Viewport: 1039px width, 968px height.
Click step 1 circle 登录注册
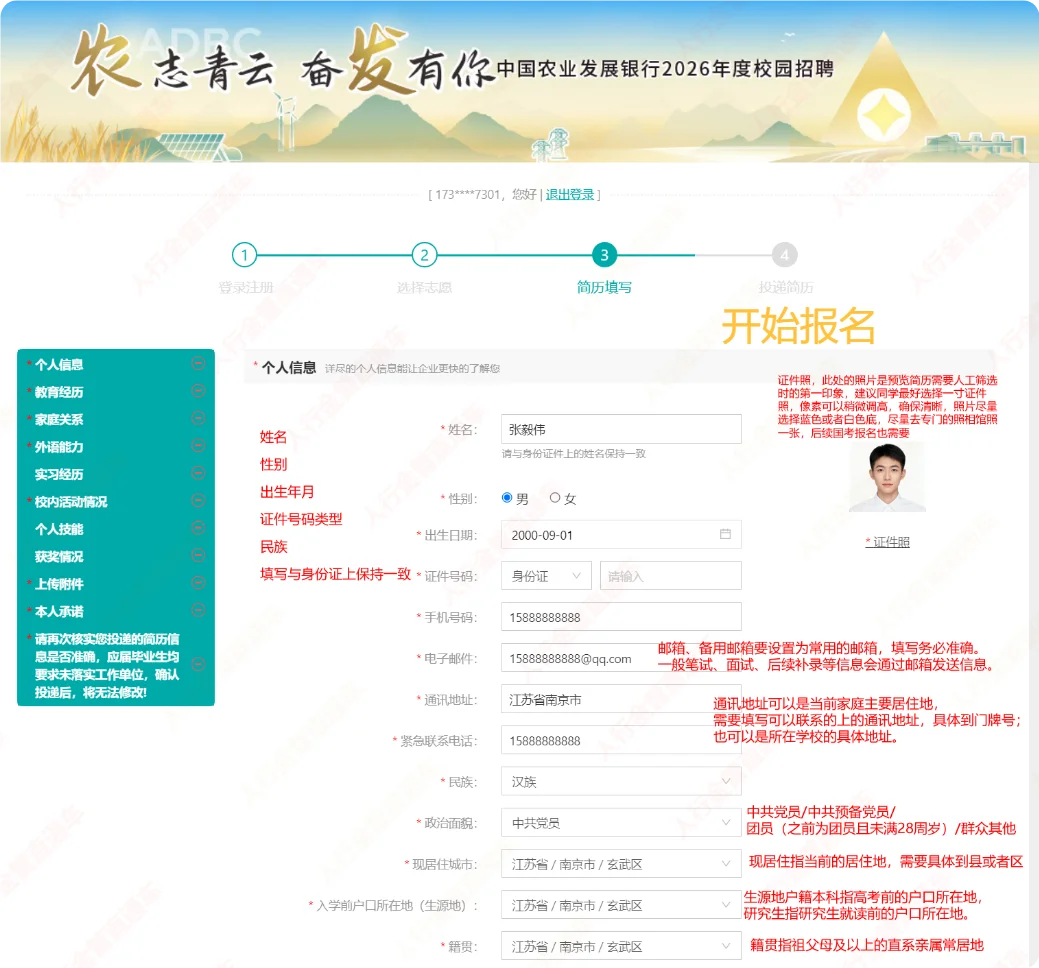(x=245, y=255)
